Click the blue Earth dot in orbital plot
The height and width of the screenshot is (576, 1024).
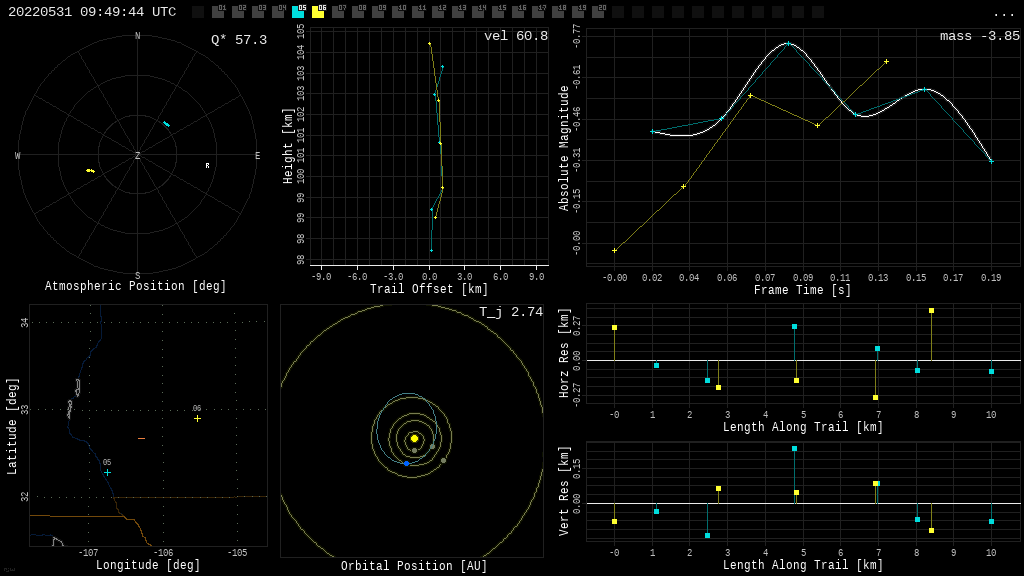pos(406,463)
